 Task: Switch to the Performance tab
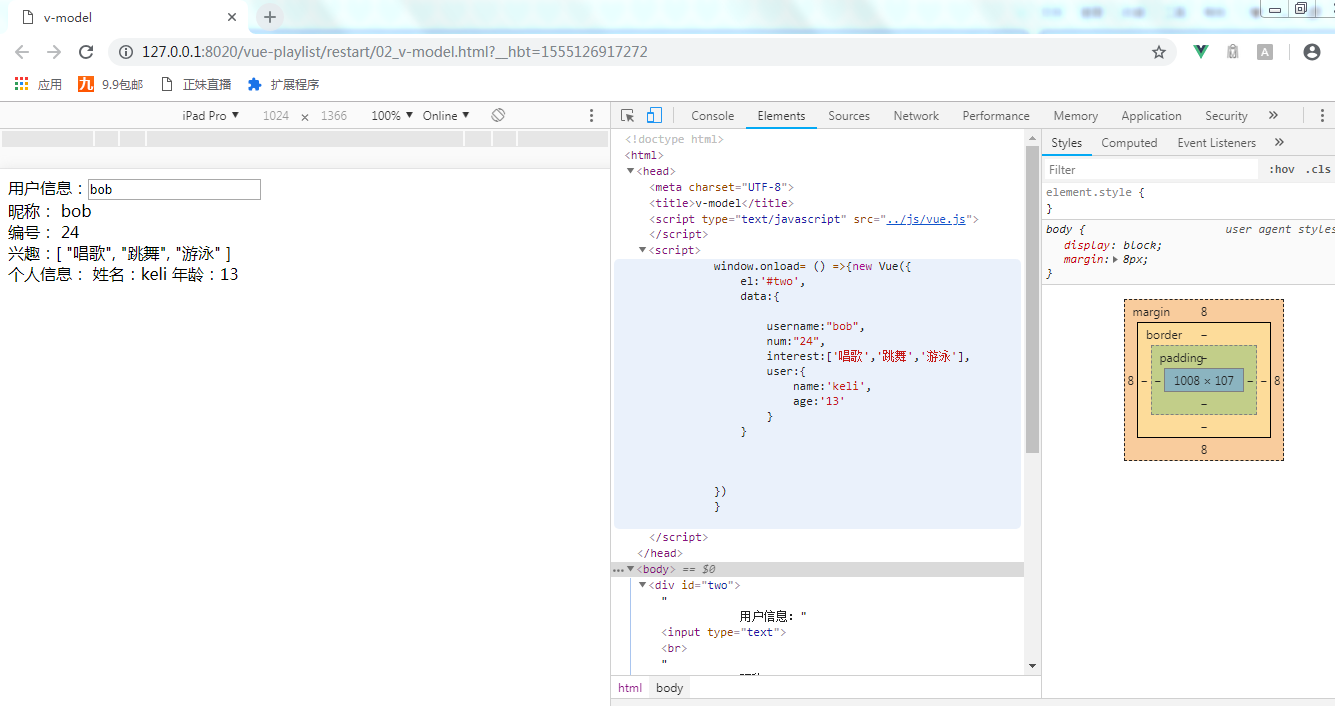996,116
